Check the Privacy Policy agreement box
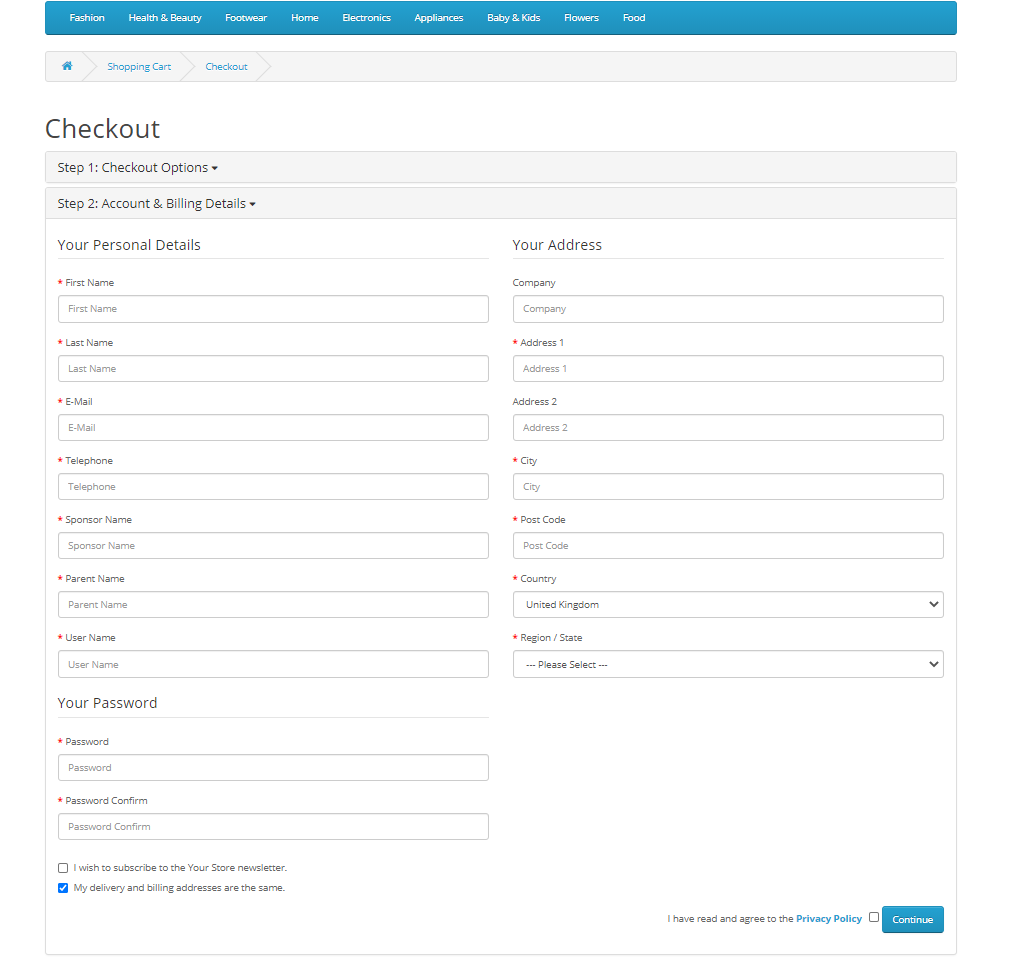Viewport: 1009px width, 959px height. click(x=873, y=917)
